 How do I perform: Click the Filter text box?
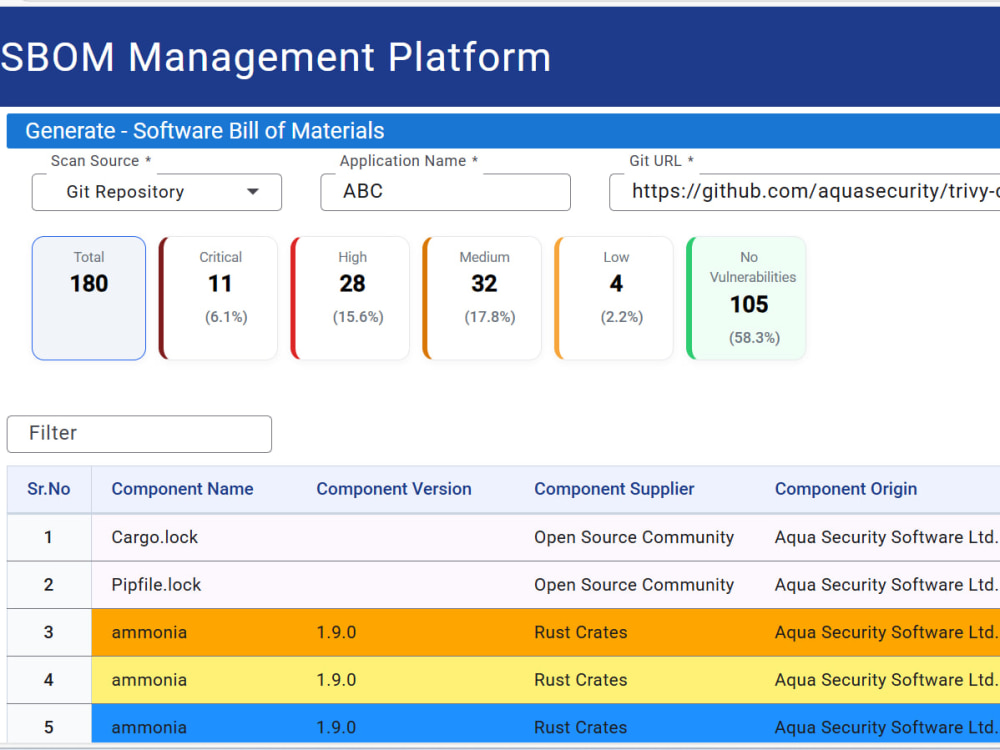[139, 434]
